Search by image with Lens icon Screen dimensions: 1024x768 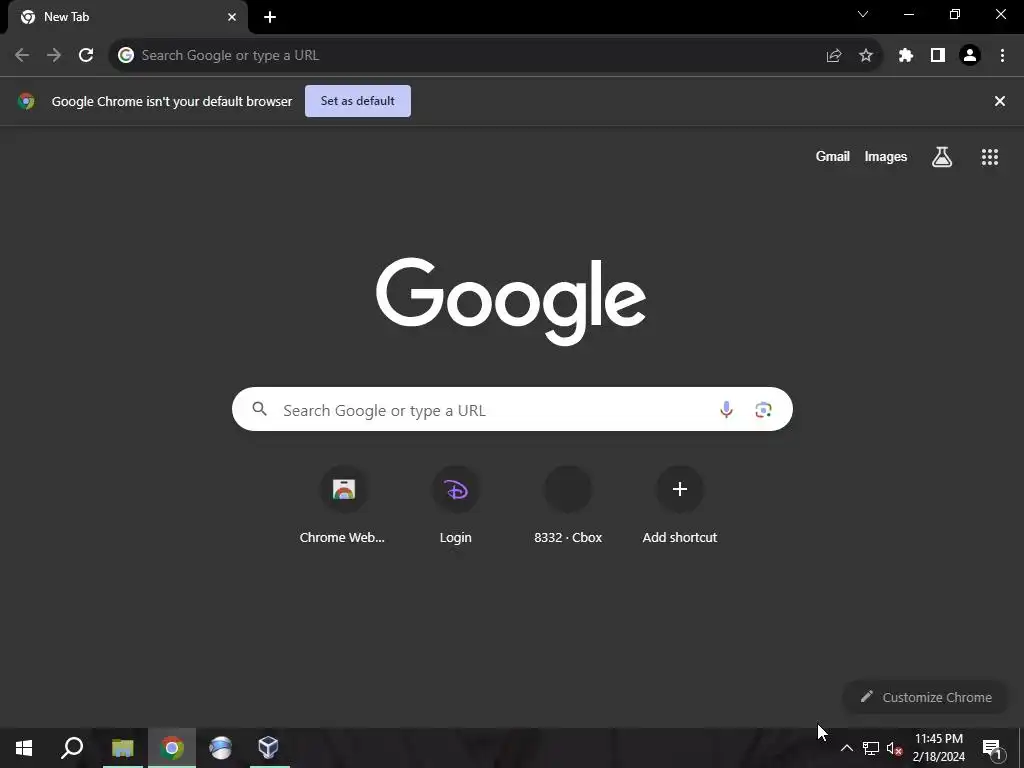[x=763, y=409]
